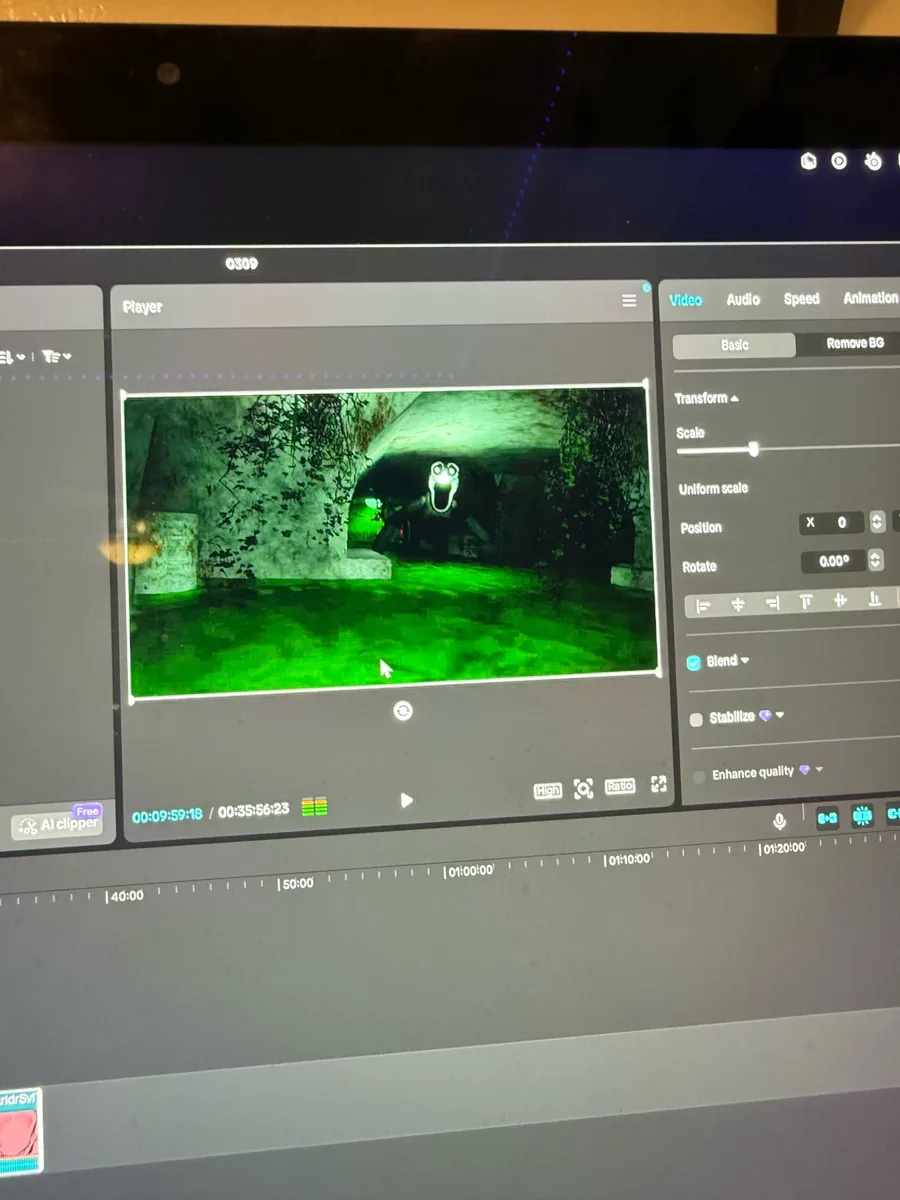The height and width of the screenshot is (1200, 900).
Task: Switch to the Speed tab
Action: pyautogui.click(x=802, y=298)
